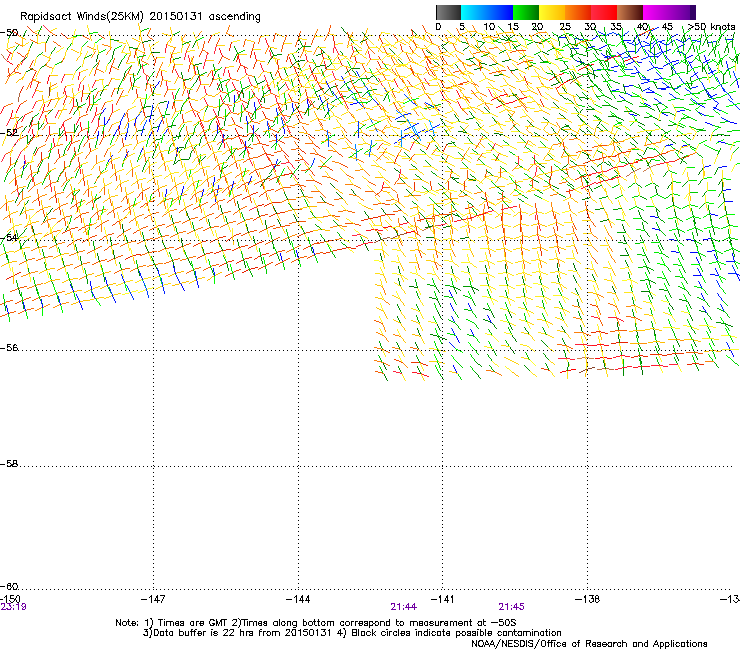Click the -58 latitude axis label
The width and height of the screenshot is (740, 650).
(9, 464)
